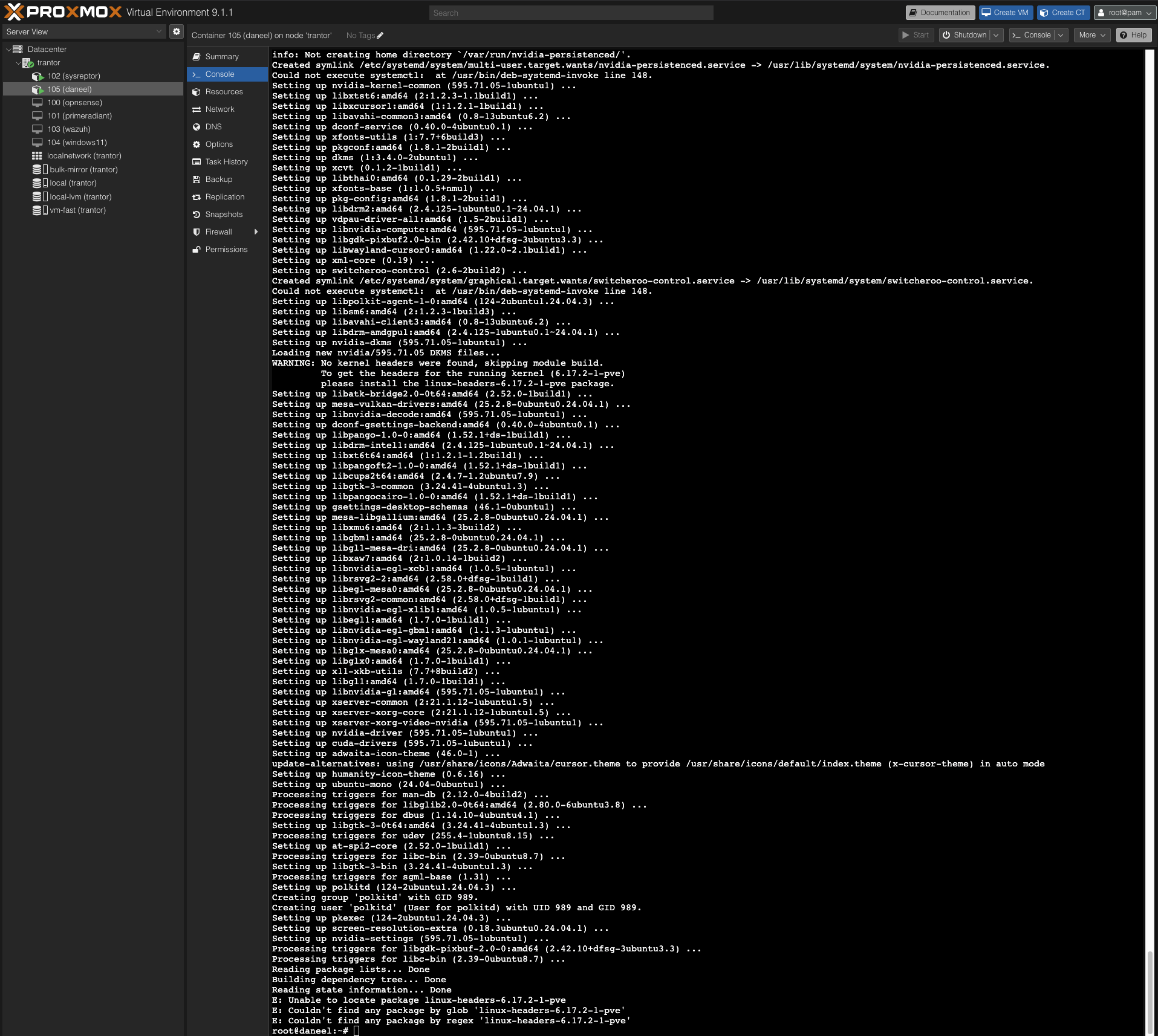
Task: Click the 103 (wazuh) VM icon
Action: tap(37, 129)
